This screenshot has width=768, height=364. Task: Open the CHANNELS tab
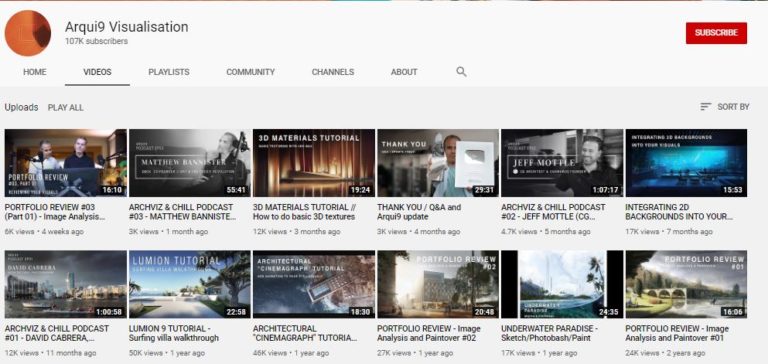(x=333, y=72)
